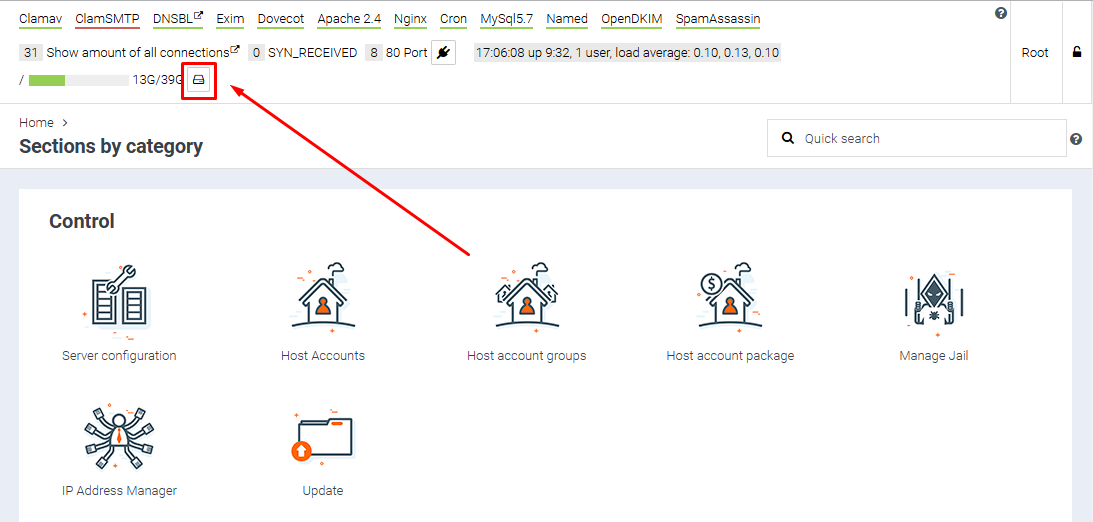Viewport: 1093px width, 522px height.
Task: Click the Cron service link
Action: tap(454, 19)
